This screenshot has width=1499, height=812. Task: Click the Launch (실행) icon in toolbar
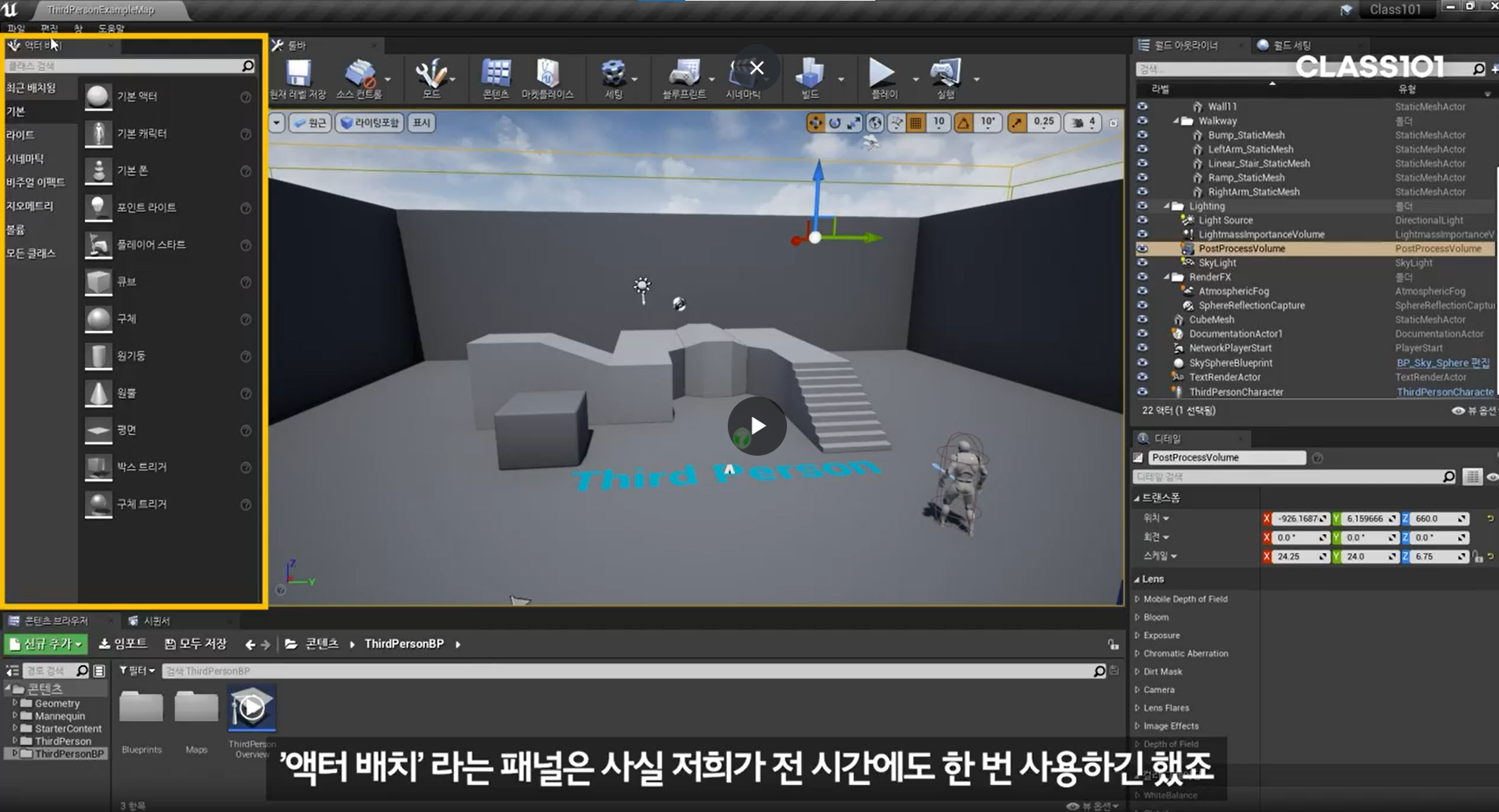pyautogui.click(x=945, y=73)
